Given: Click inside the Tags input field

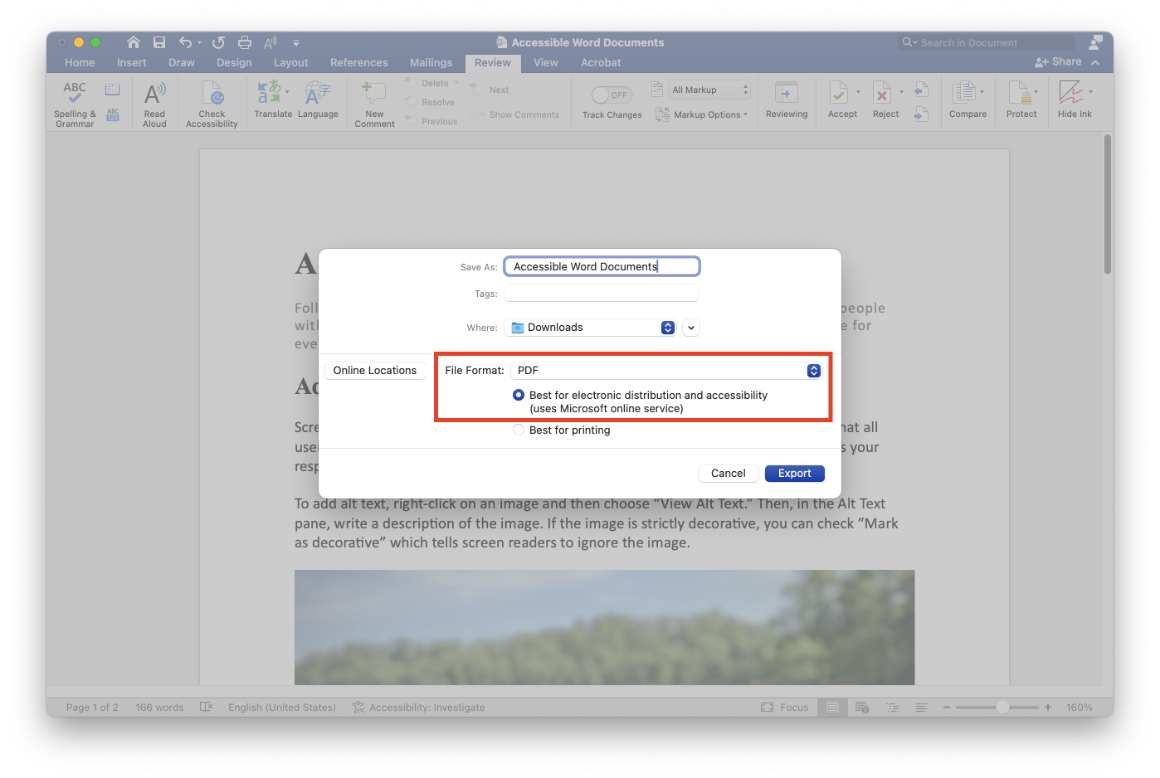Looking at the screenshot, I should click(x=600, y=293).
